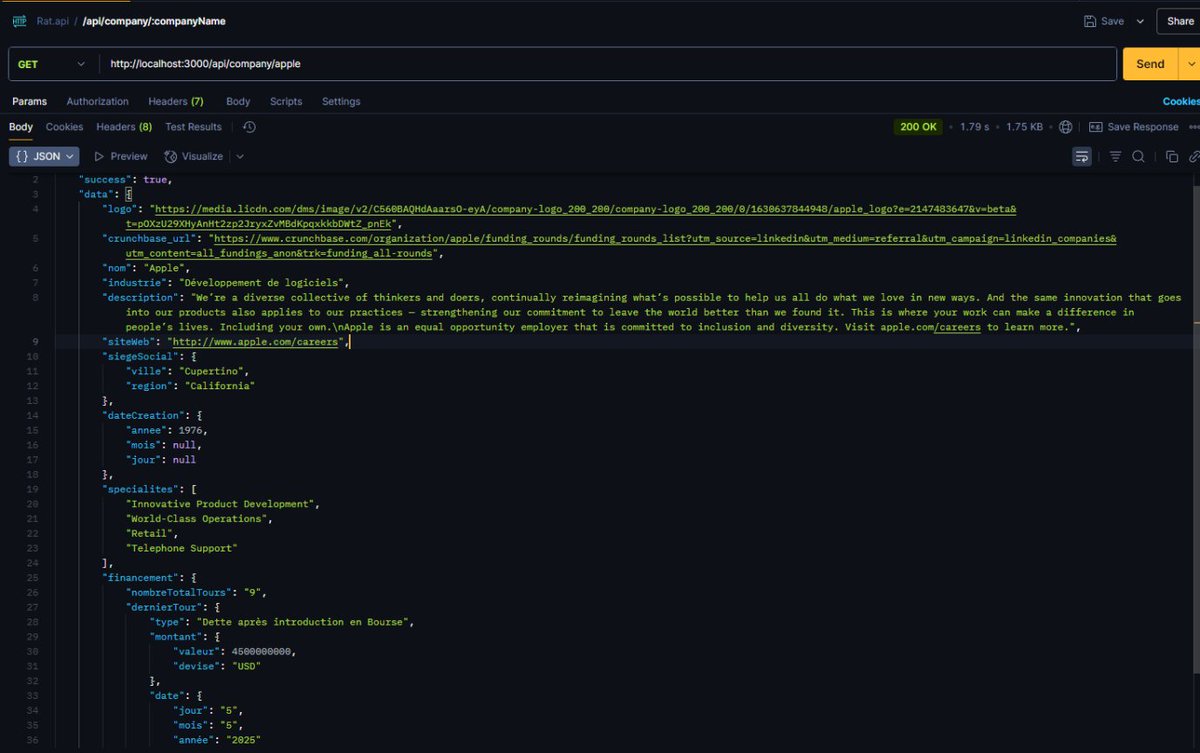Click the network globe icon

pos(1066,127)
